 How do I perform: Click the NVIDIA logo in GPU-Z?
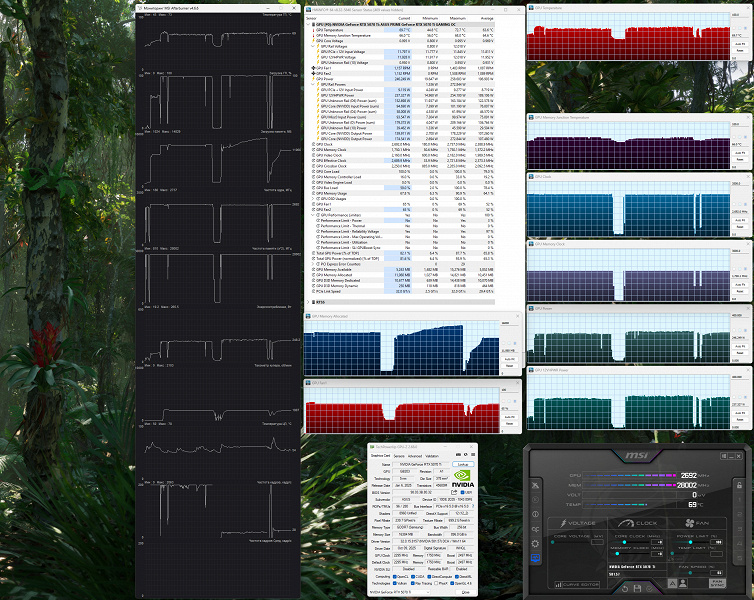pos(462,478)
